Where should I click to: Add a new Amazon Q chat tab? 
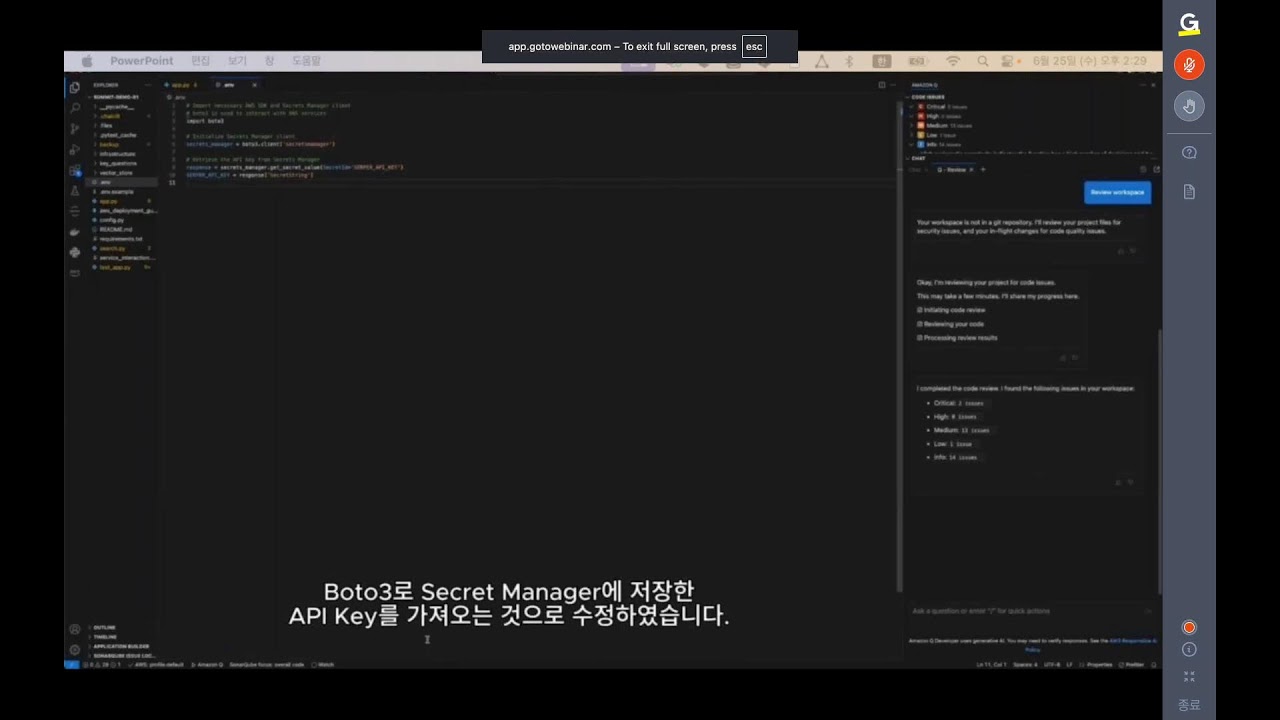click(983, 170)
